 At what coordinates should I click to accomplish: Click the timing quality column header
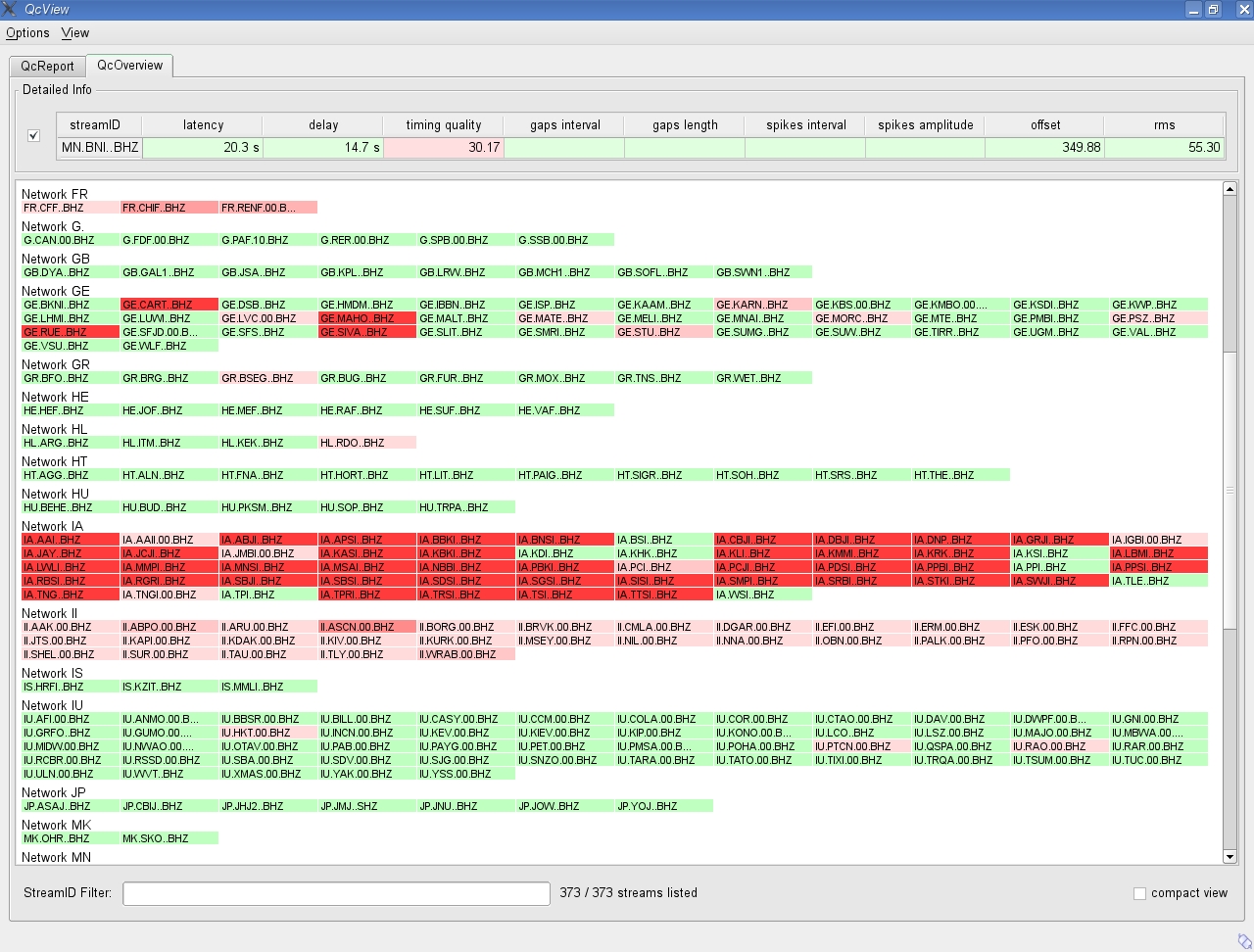[x=444, y=124]
